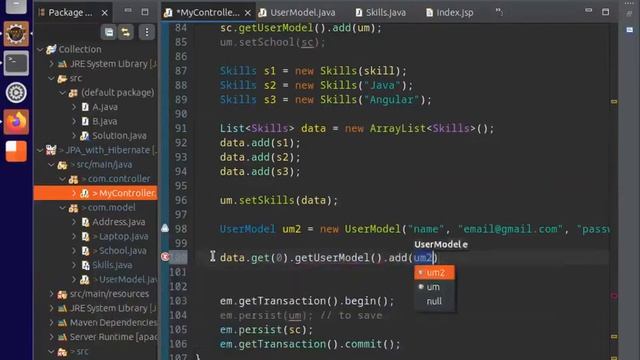The image size is (640, 360).
Task: Click the "Angular" string literal
Action: pyautogui.click(x=392, y=100)
